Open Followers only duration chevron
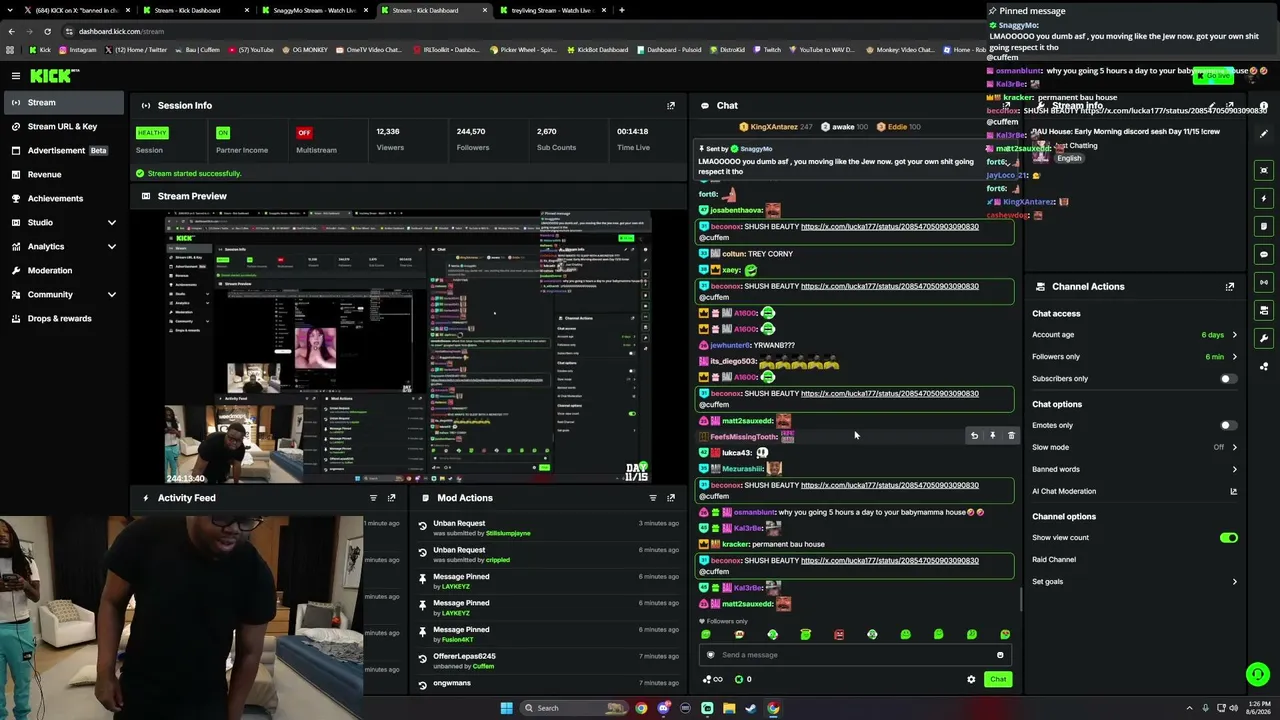The height and width of the screenshot is (720, 1280). [1234, 357]
